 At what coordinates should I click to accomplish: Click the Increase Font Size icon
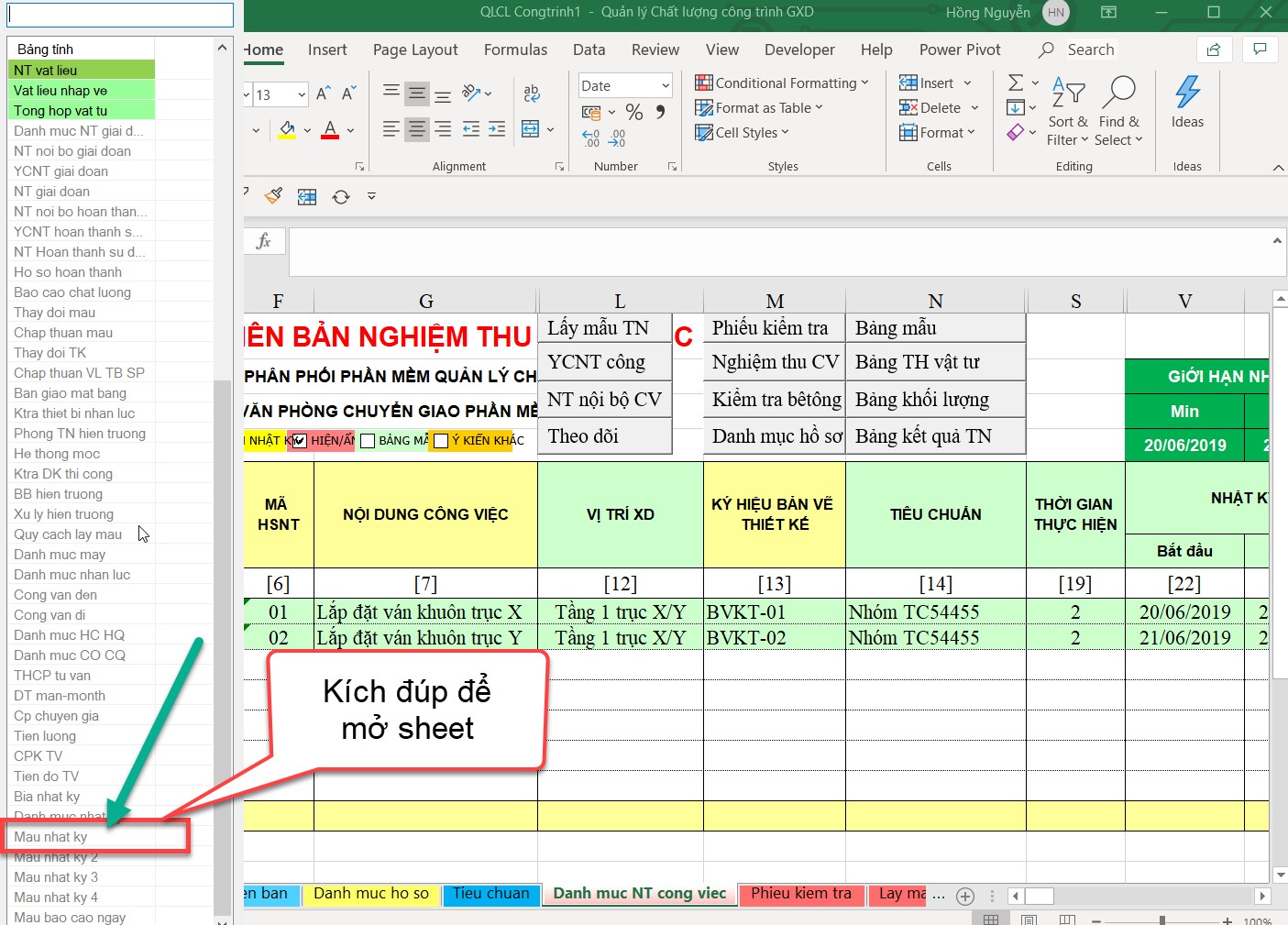tap(324, 94)
